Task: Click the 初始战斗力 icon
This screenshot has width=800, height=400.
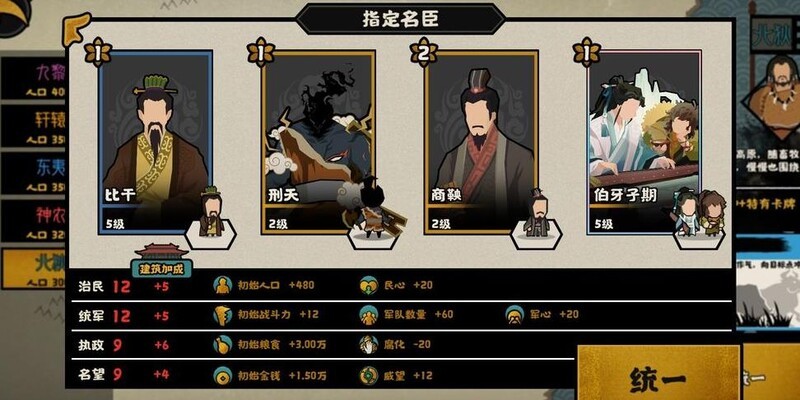Action: 222,315
